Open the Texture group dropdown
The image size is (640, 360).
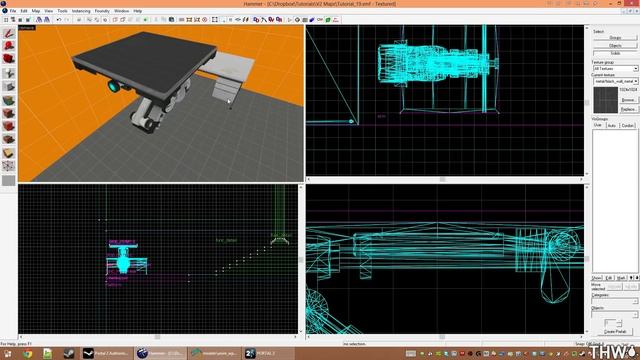tap(615, 69)
